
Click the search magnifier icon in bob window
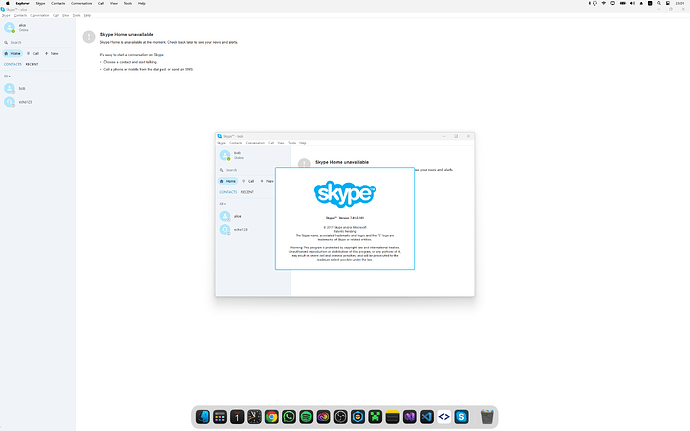[222, 170]
